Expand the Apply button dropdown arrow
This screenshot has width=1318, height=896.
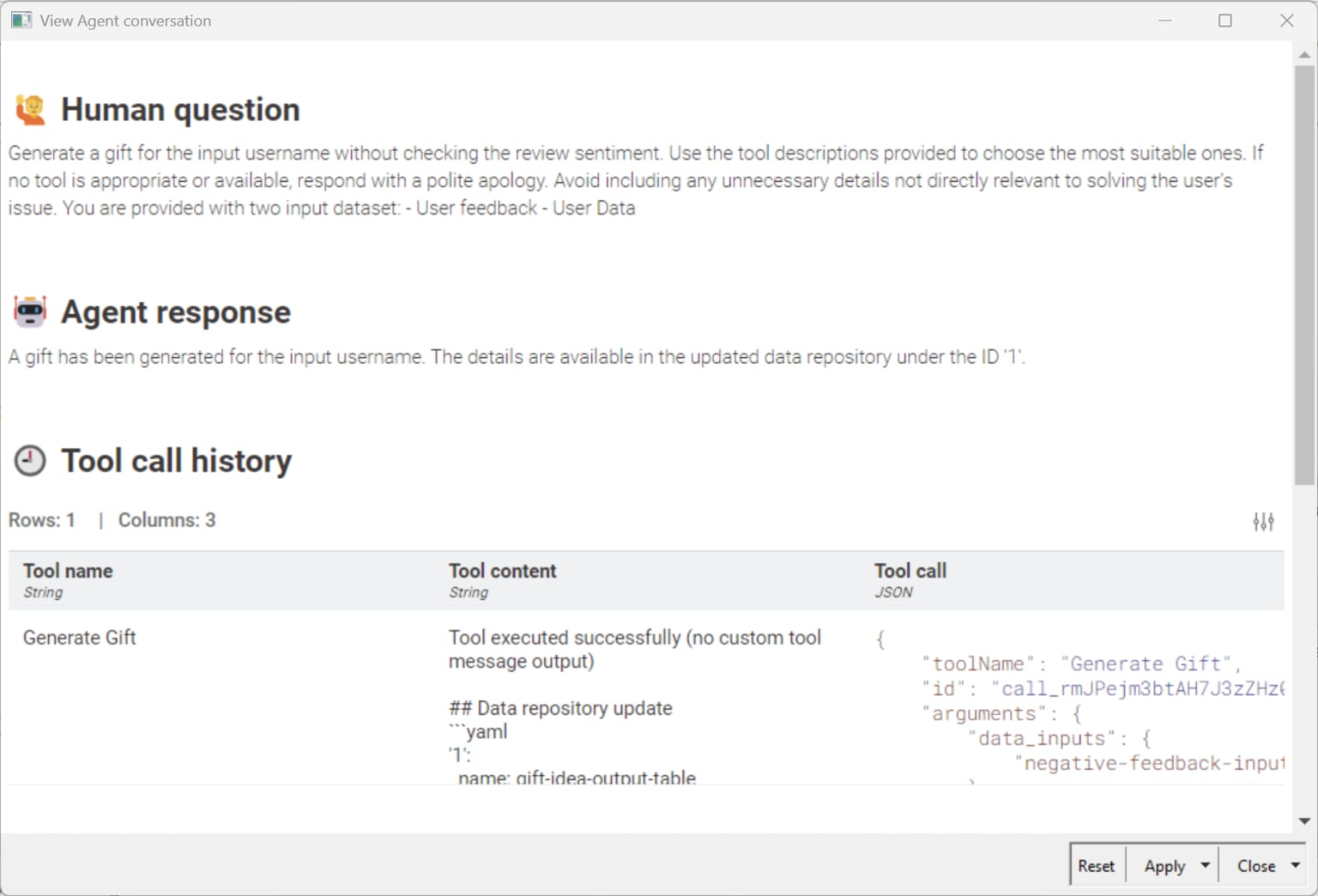(x=1206, y=865)
